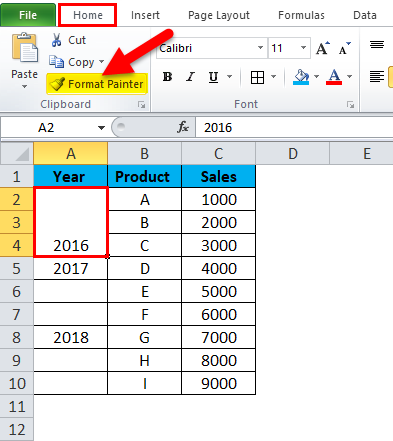Viewport: 393px width, 441px height.
Task: Open the Calibri font name dropdown
Action: tap(260, 48)
